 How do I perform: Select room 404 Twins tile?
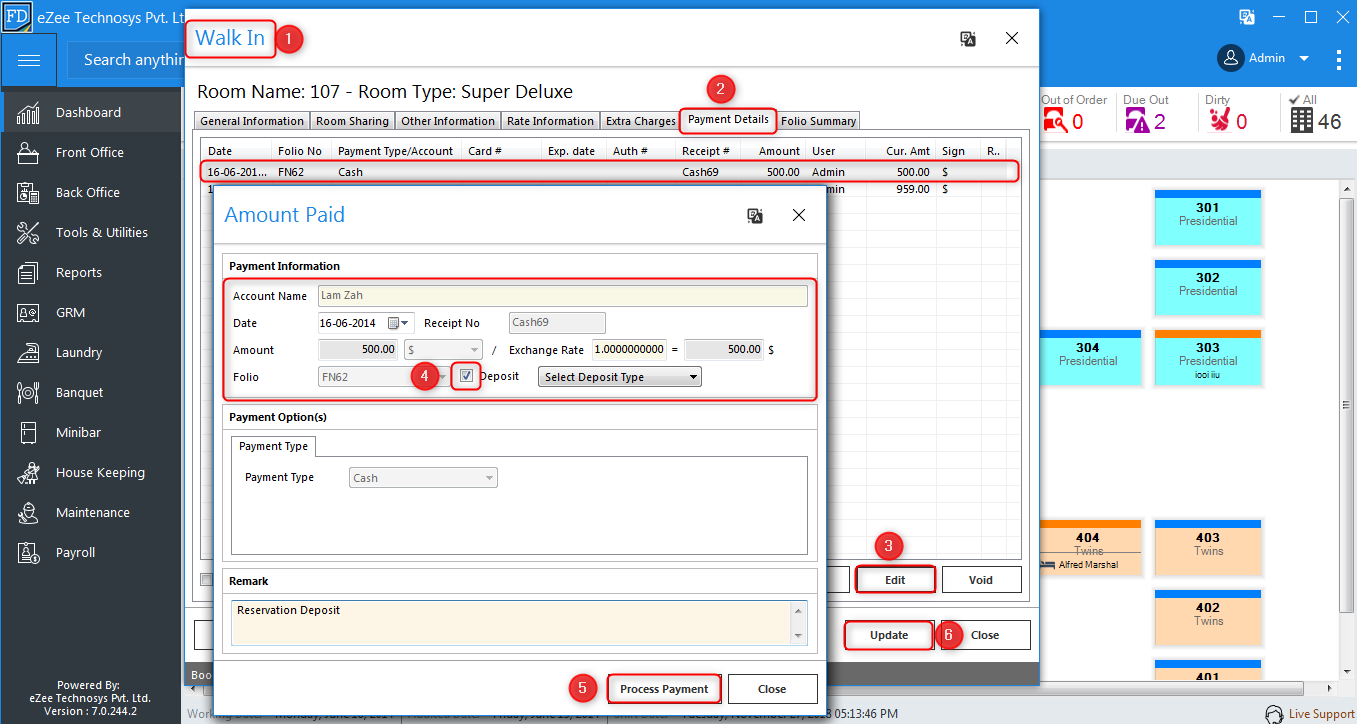tap(1088, 548)
